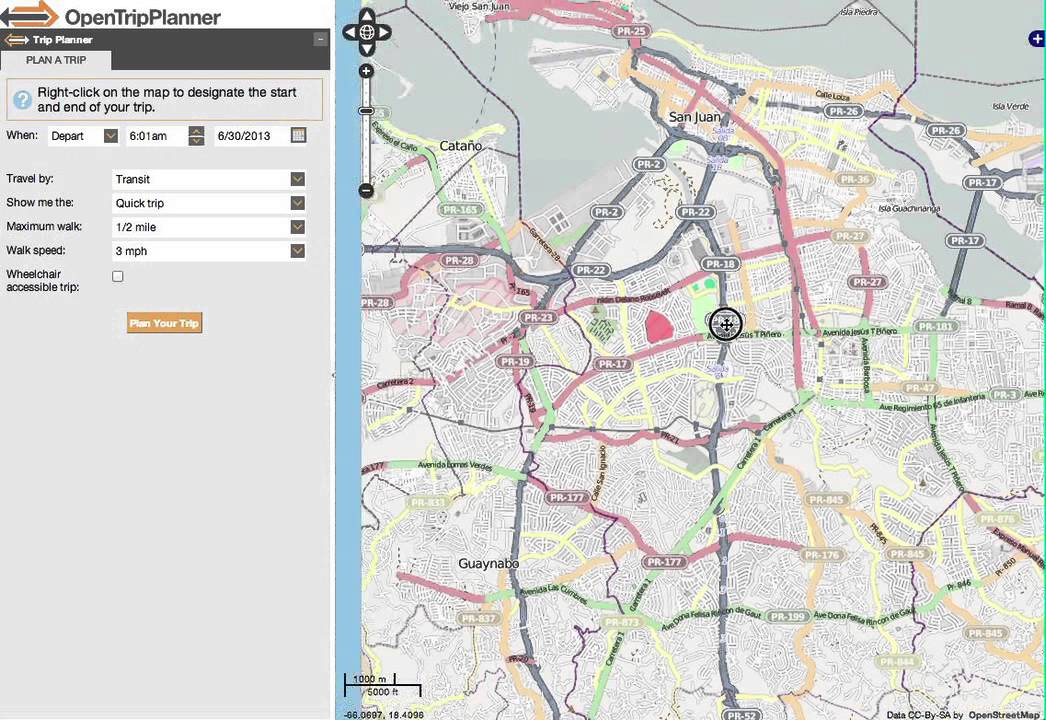
Task: Click the PR-36 route shield
Action: tap(855, 179)
